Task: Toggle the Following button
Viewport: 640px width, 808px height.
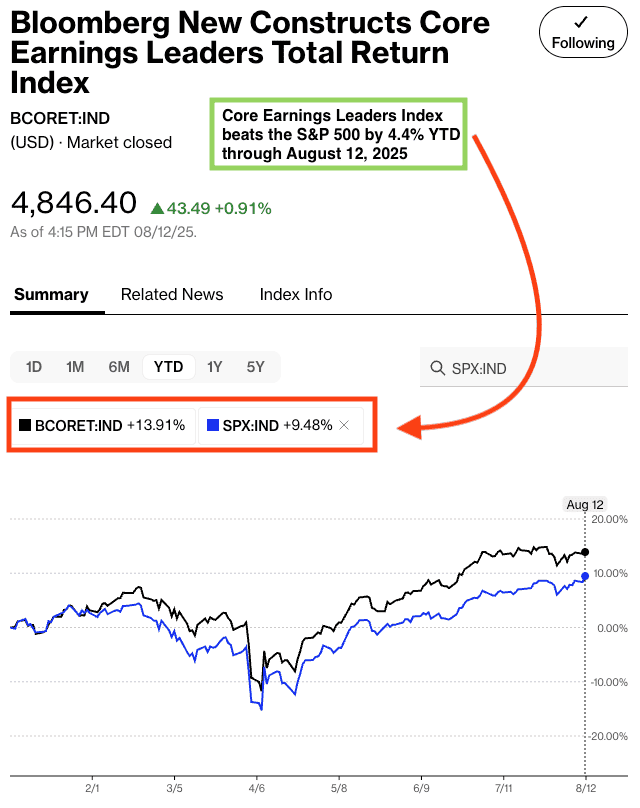Action: (583, 33)
